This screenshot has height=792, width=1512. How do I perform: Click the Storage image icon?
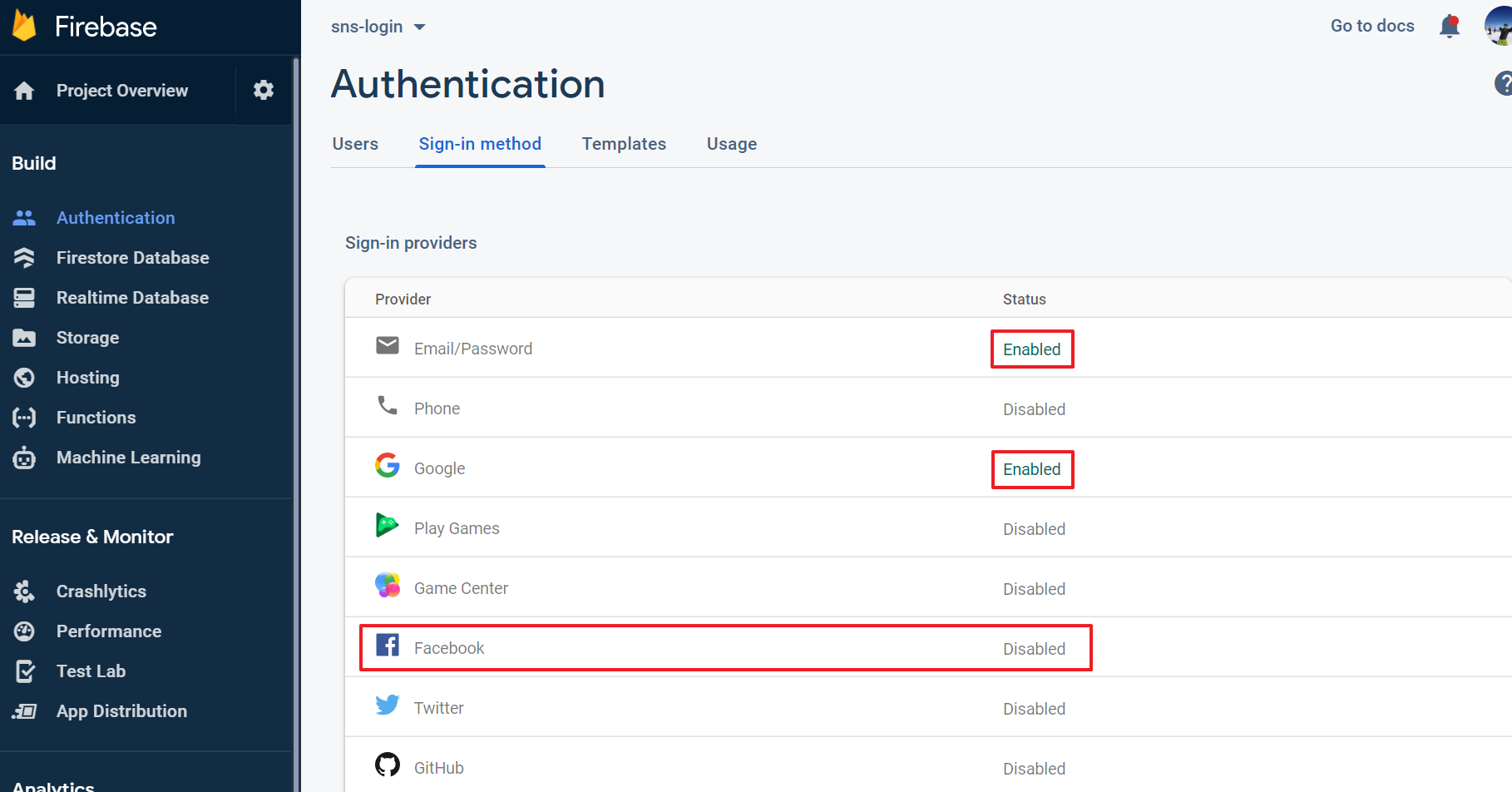click(x=24, y=338)
